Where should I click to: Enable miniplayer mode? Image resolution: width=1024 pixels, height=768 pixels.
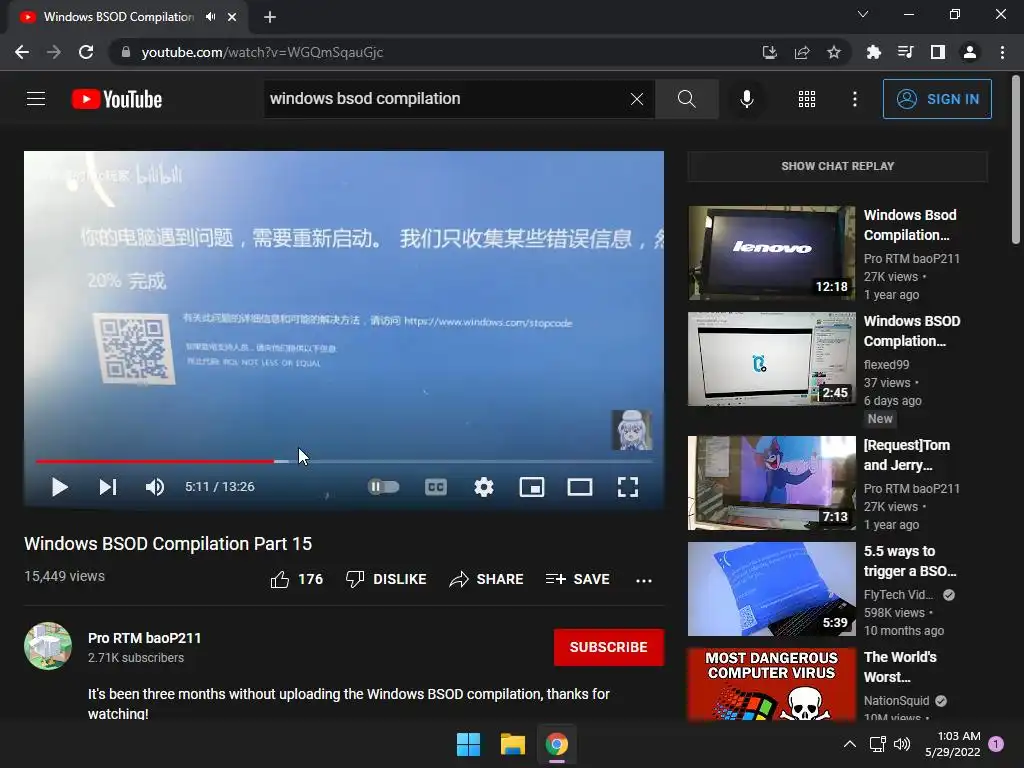[532, 487]
